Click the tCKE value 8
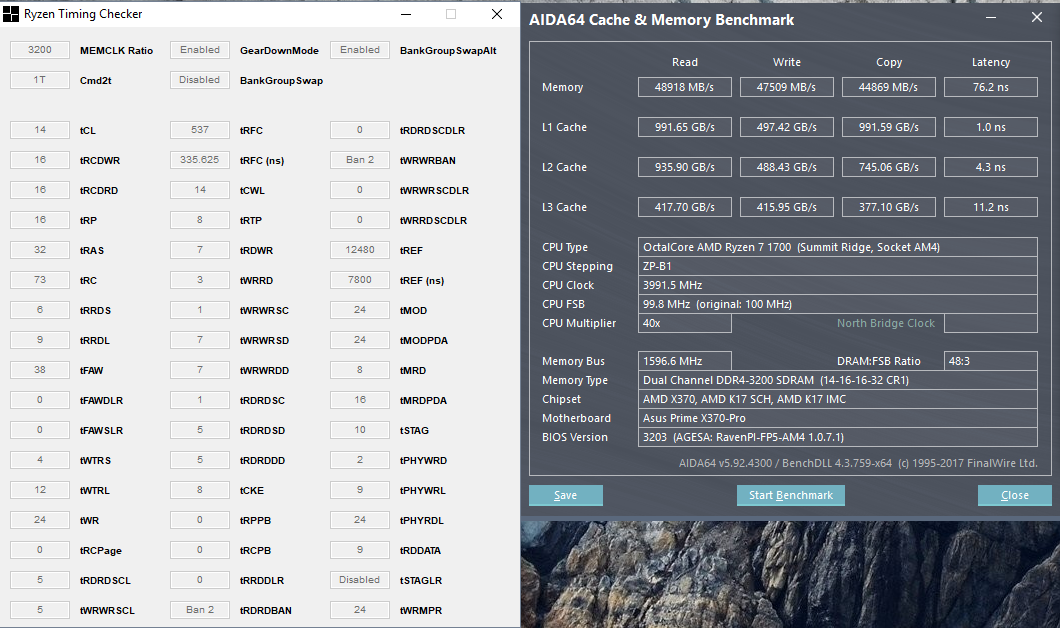Image resolution: width=1060 pixels, height=629 pixels. click(200, 490)
